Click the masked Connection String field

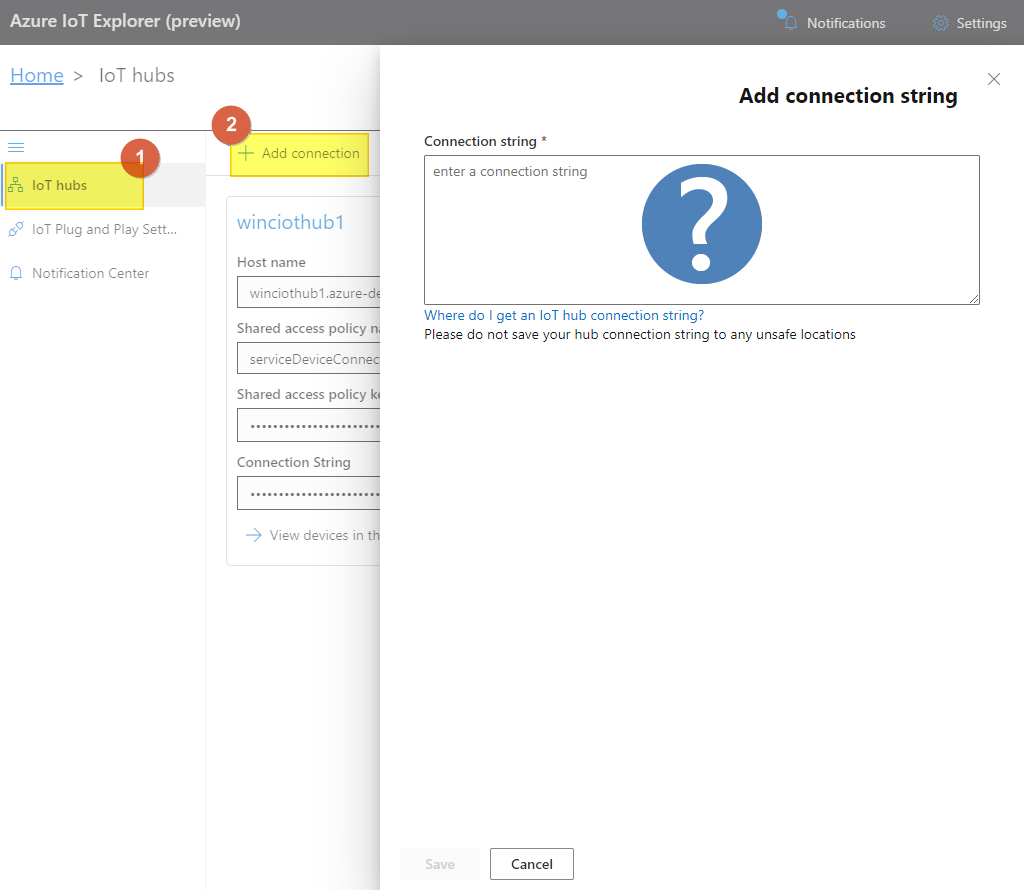pyautogui.click(x=308, y=494)
